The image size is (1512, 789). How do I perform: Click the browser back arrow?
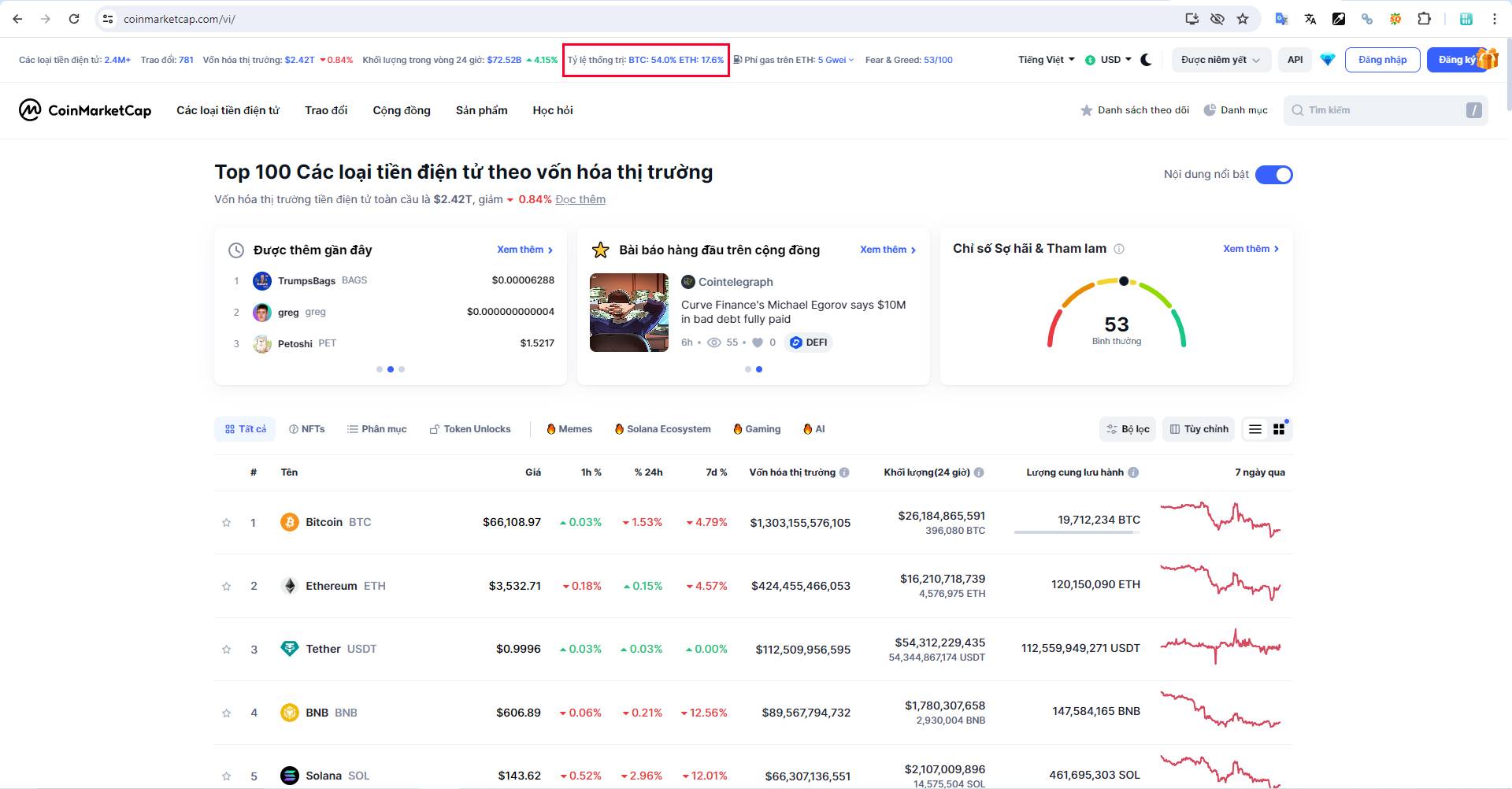pos(17,19)
